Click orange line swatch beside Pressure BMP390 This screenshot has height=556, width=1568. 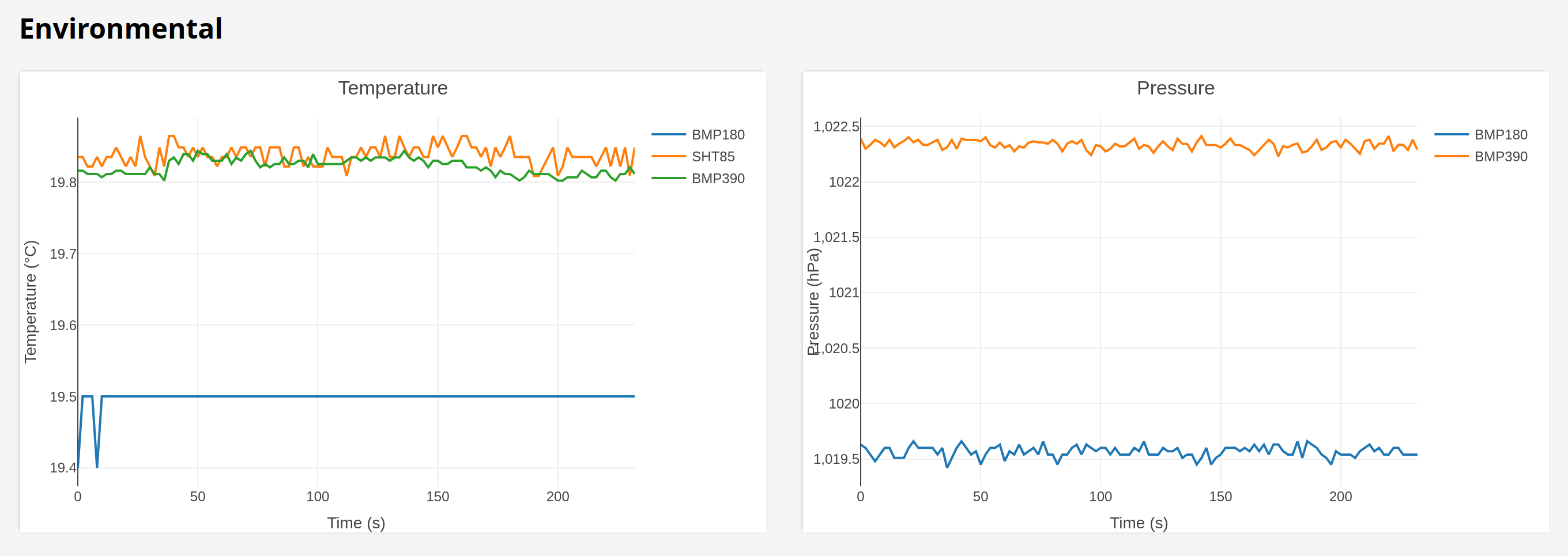click(x=1451, y=156)
